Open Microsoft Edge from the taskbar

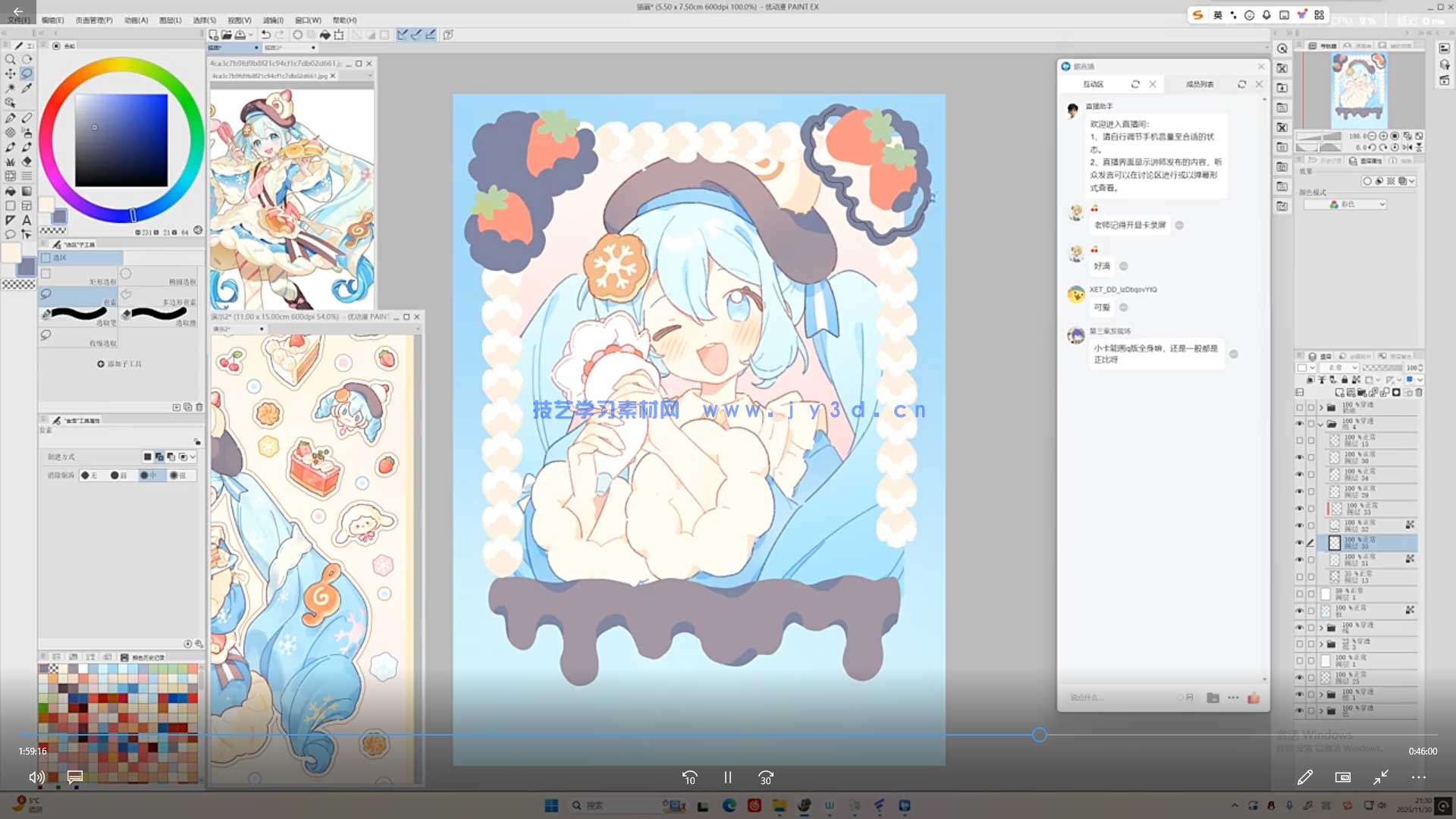(x=729, y=805)
